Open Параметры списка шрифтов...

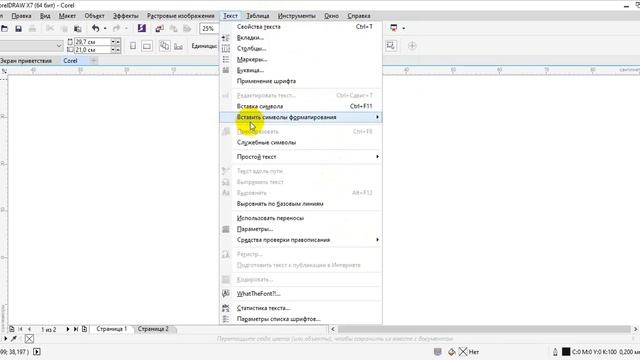pos(301,319)
